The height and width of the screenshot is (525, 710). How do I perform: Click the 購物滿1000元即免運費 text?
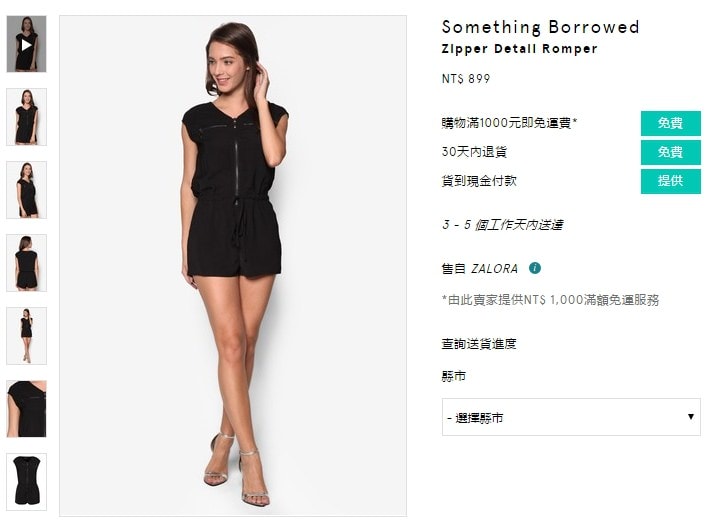click(x=509, y=123)
